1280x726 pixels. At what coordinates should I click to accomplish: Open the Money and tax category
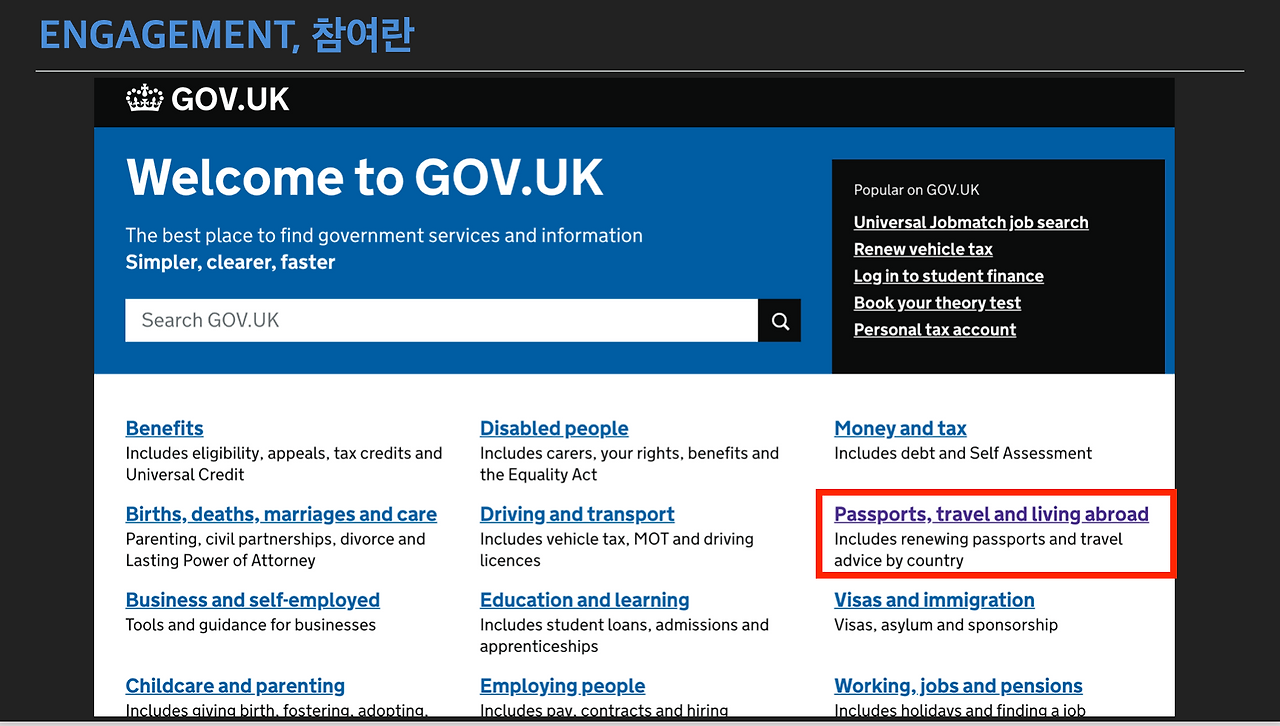[901, 428]
